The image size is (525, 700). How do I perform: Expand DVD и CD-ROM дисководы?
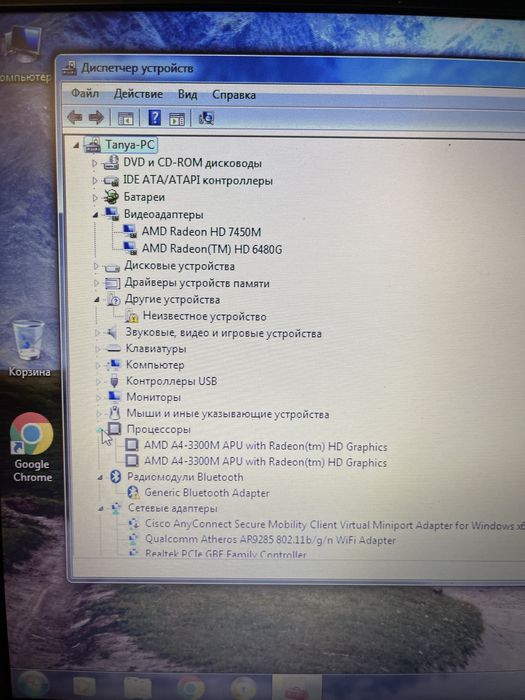click(94, 163)
